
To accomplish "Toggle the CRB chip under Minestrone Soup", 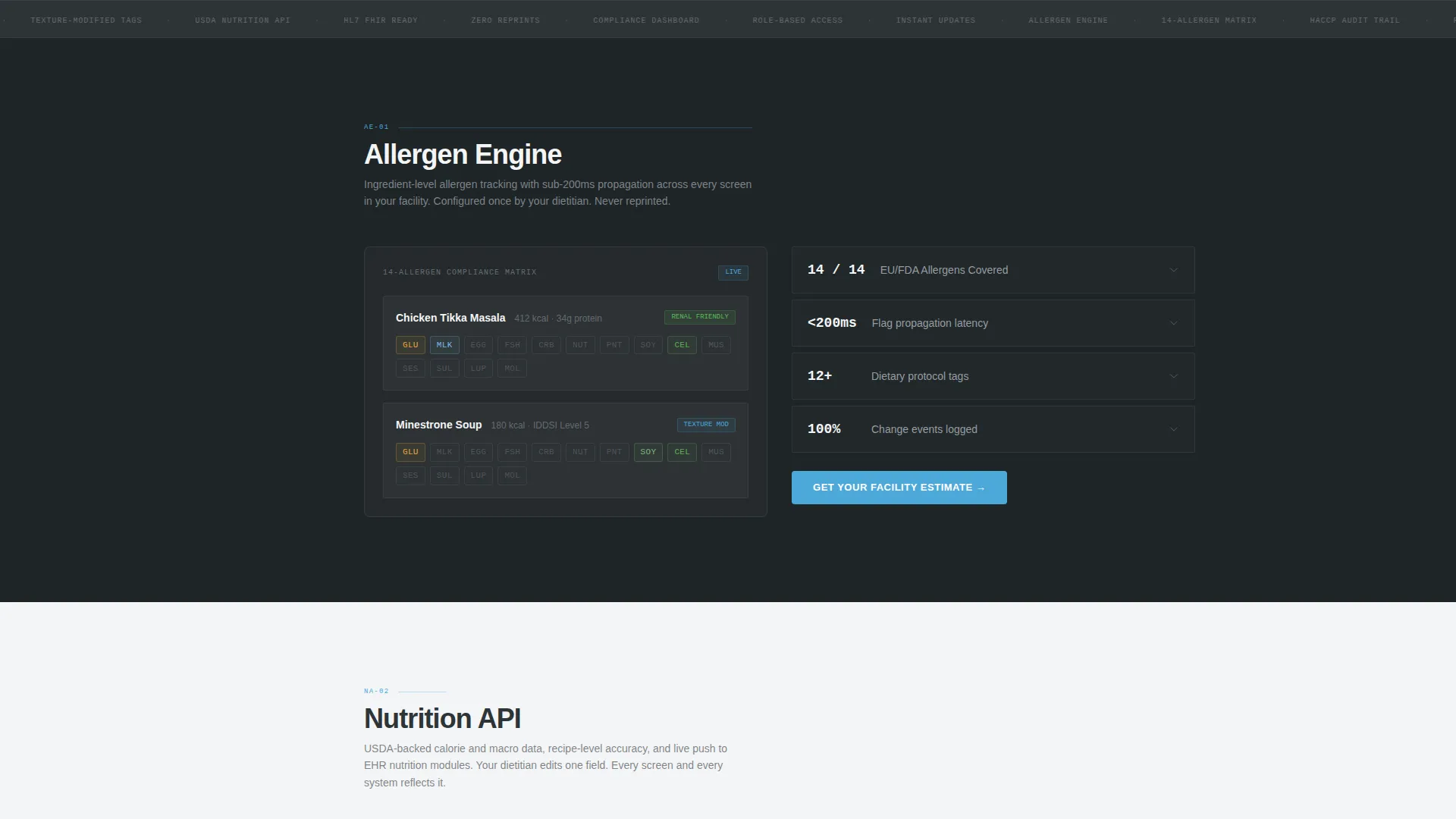I will tap(546, 452).
